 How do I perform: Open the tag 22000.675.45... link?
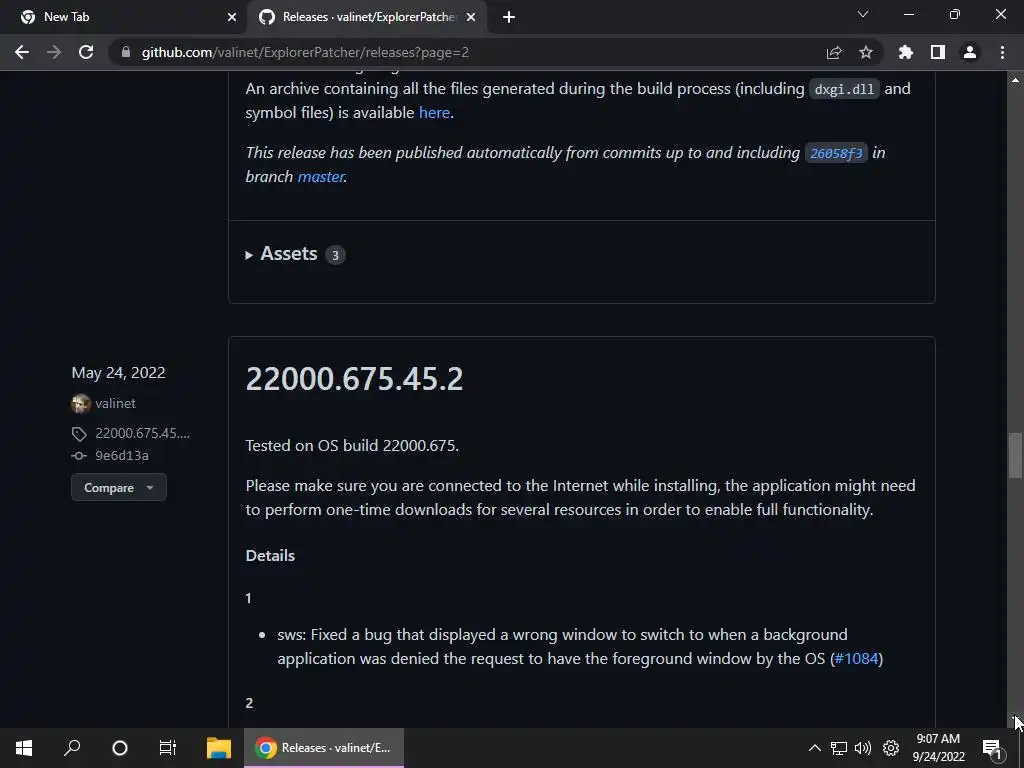(142, 433)
